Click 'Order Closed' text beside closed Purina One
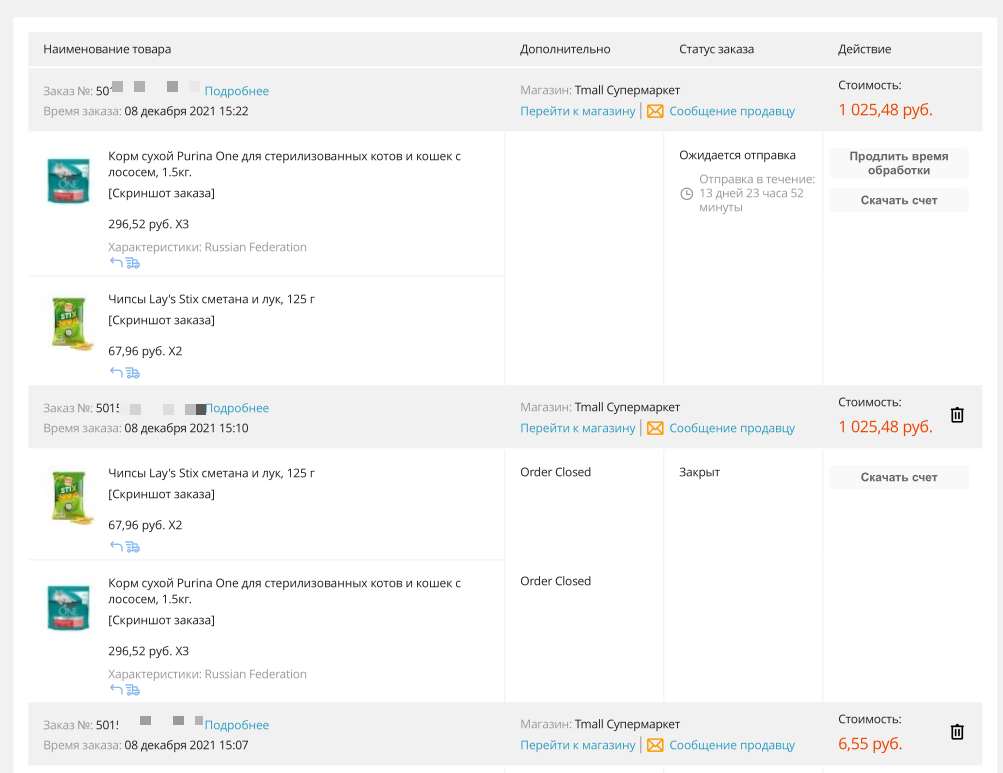The width and height of the screenshot is (1003, 773). (555, 581)
